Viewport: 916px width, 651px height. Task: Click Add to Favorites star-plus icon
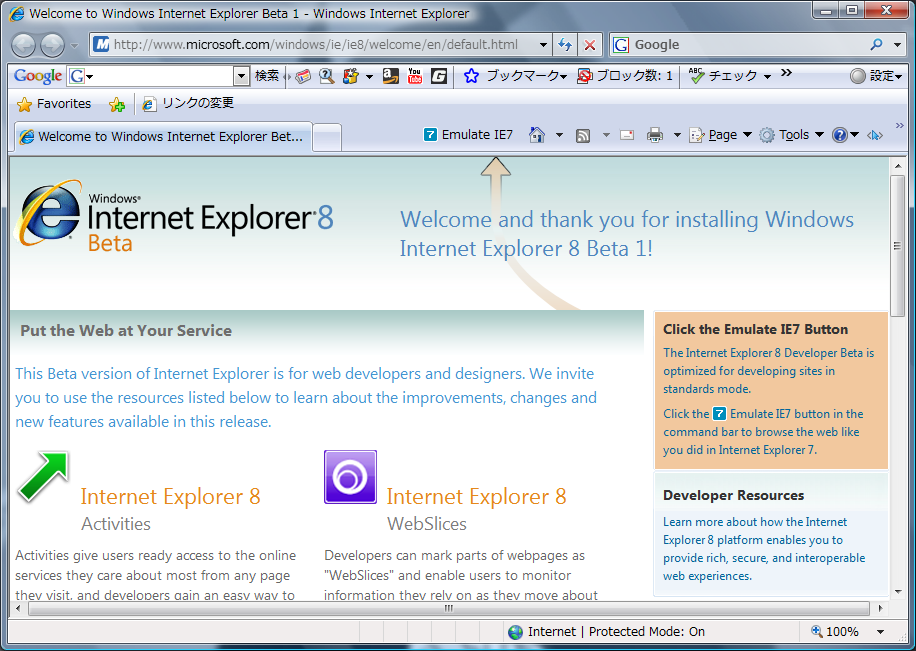[x=117, y=105]
